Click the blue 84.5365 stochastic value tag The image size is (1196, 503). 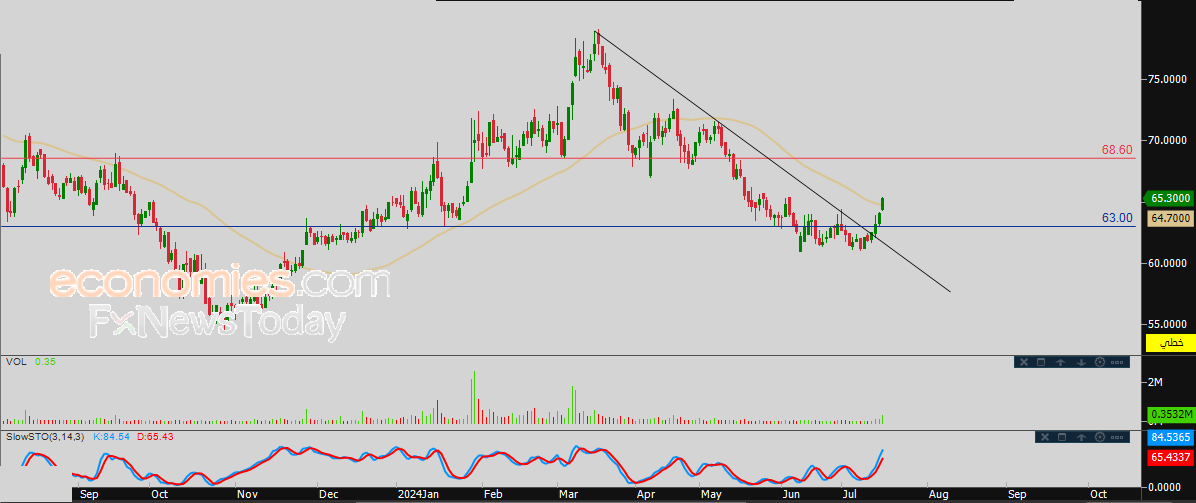click(x=1169, y=437)
